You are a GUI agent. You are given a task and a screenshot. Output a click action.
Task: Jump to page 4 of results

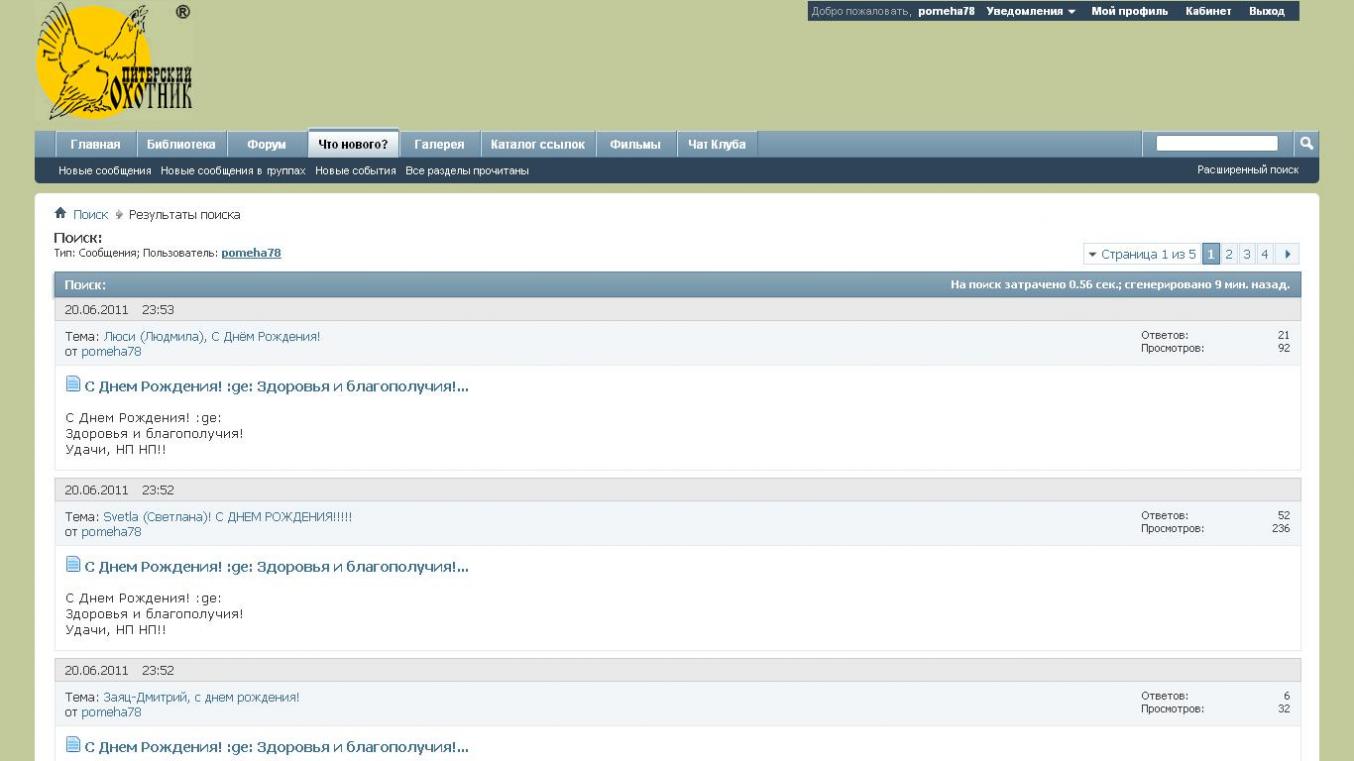click(x=1264, y=254)
